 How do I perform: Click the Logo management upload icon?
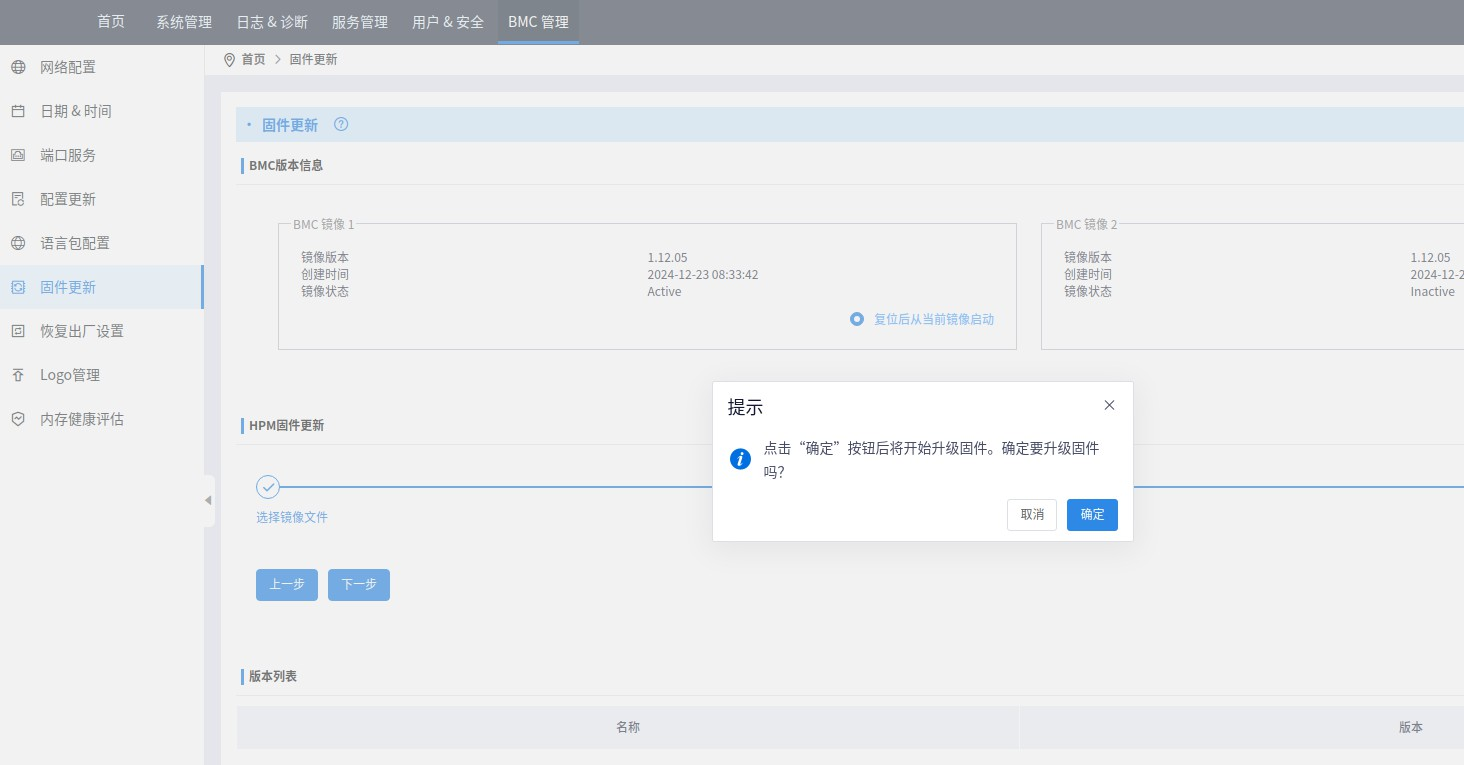click(18, 375)
